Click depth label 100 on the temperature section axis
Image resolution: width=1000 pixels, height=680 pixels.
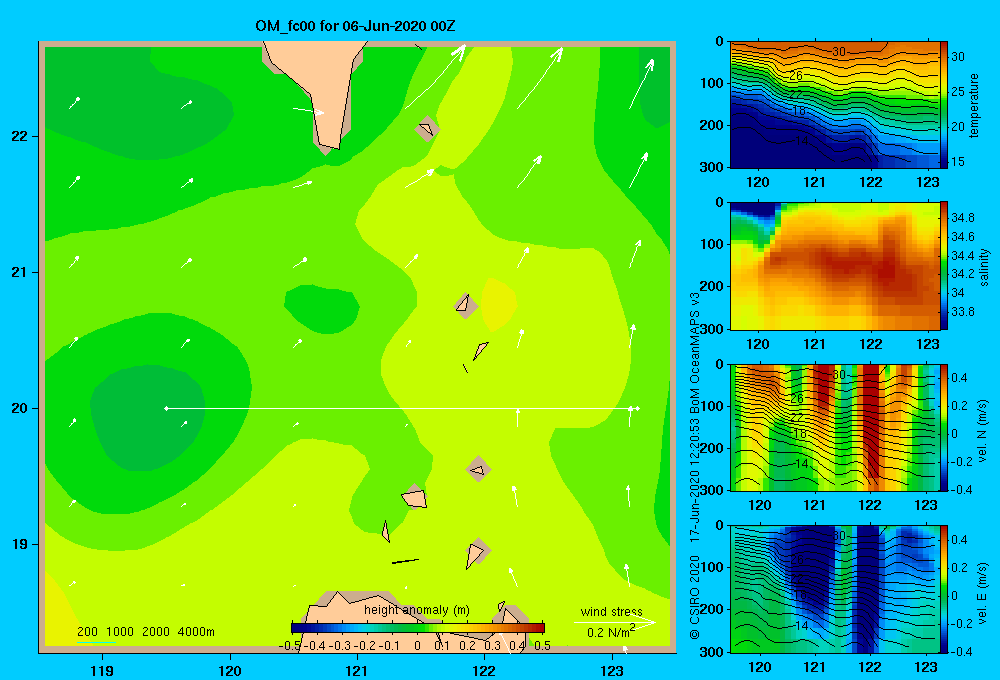[713, 83]
